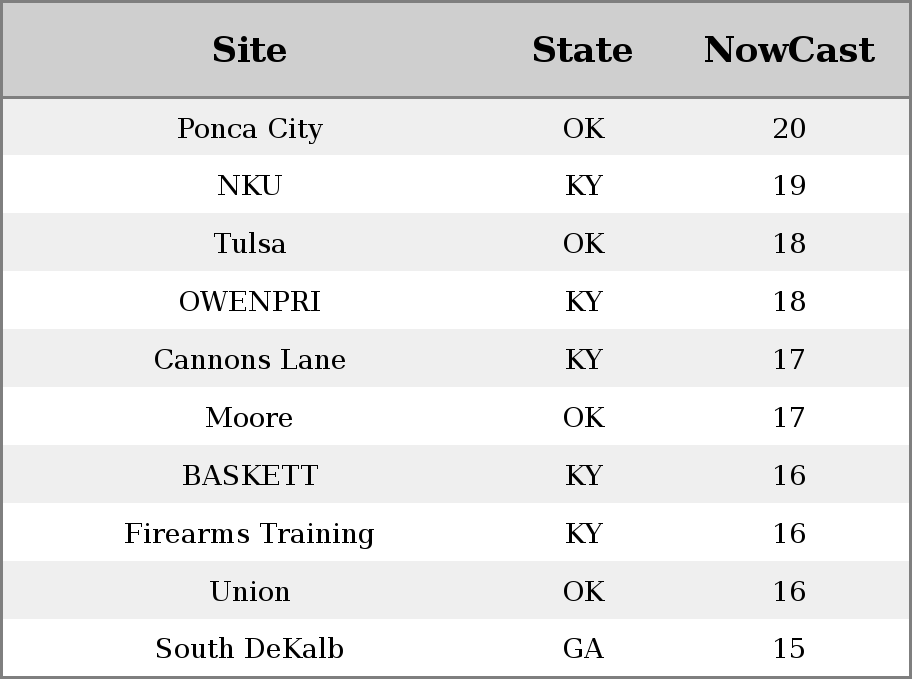The height and width of the screenshot is (679, 912).
Task: Click the NowCast value 19
Action: [789, 186]
